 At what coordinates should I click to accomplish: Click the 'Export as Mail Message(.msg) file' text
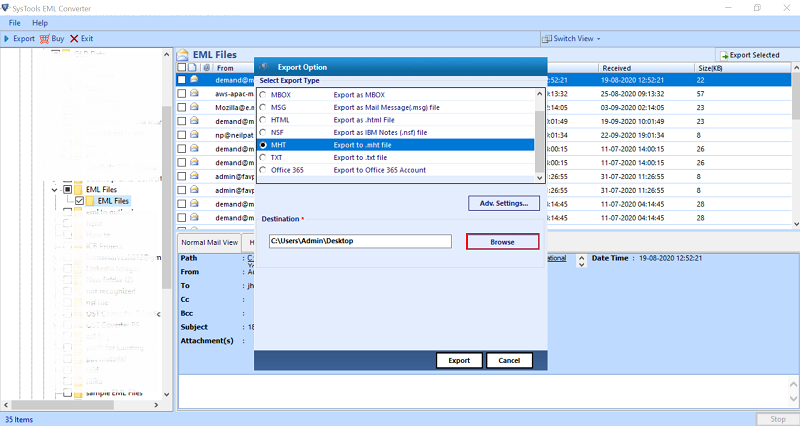coord(386,107)
